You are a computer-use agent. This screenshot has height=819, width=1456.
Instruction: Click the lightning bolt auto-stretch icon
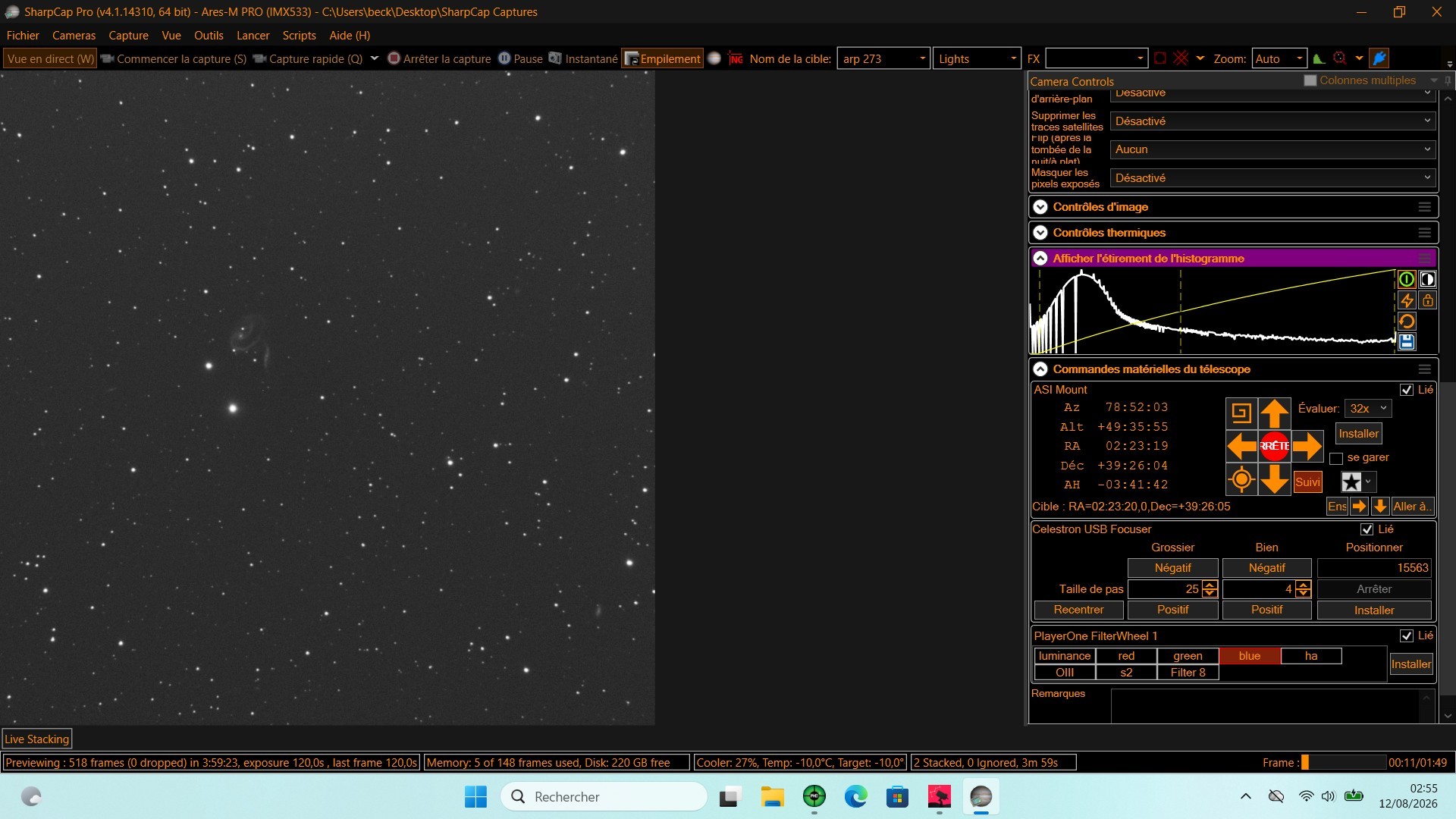point(1407,300)
